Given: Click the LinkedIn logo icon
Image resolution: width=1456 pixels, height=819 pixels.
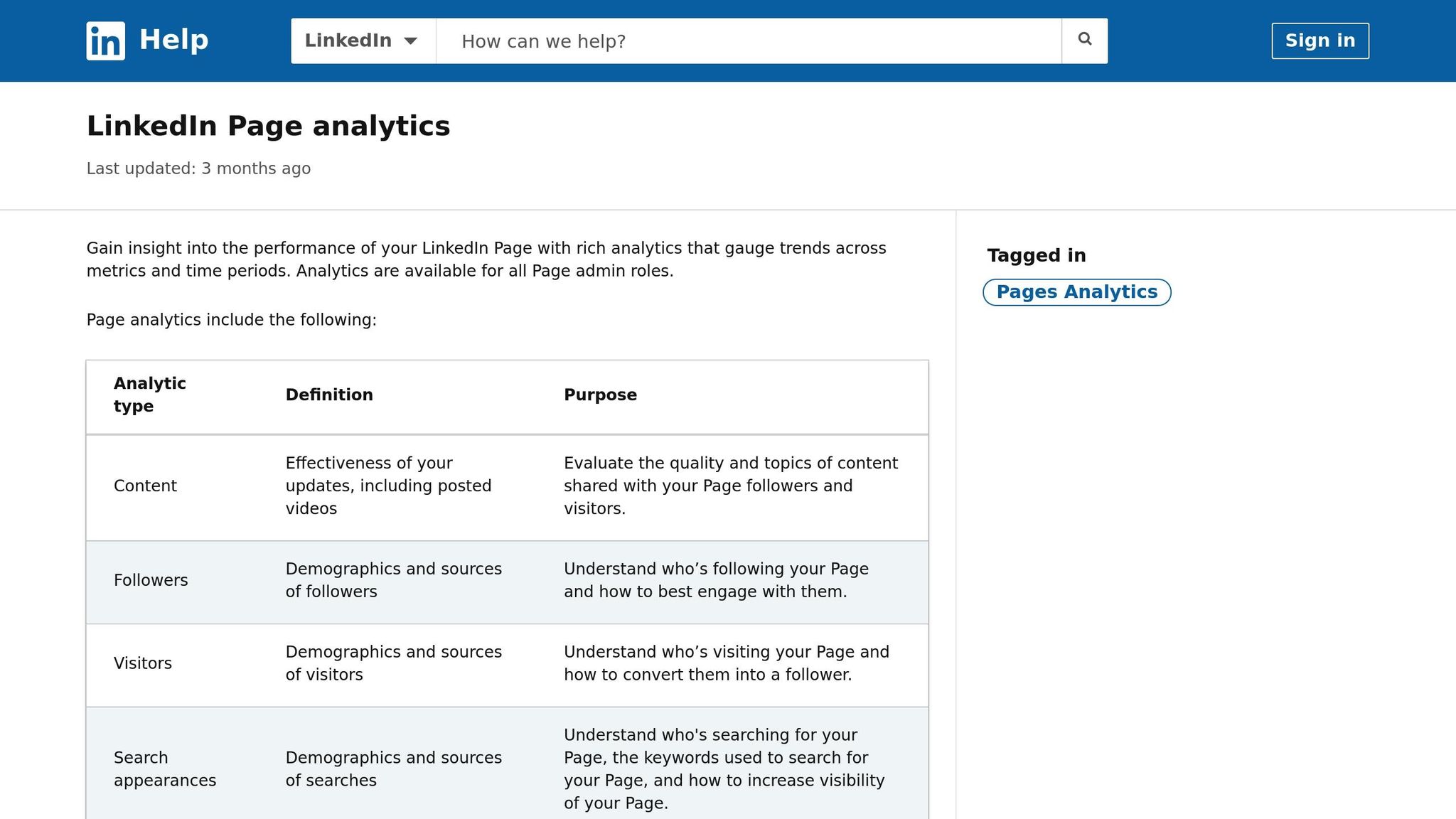Looking at the screenshot, I should [105, 41].
